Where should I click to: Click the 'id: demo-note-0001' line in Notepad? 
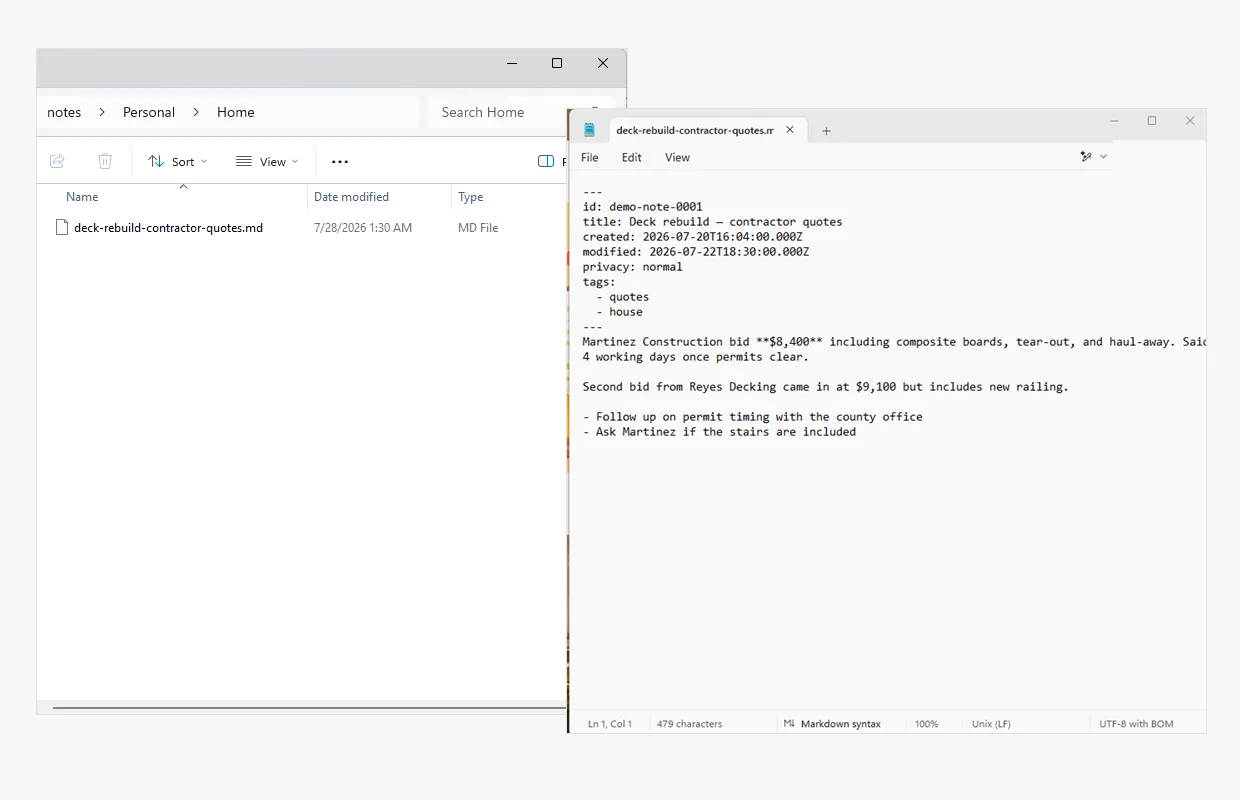point(643,207)
